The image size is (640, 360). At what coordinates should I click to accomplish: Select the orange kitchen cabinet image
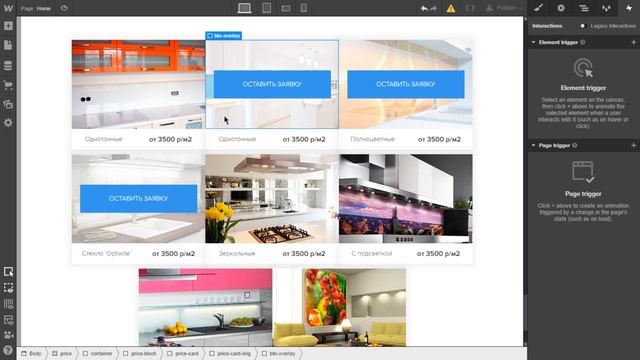pyautogui.click(x=138, y=84)
